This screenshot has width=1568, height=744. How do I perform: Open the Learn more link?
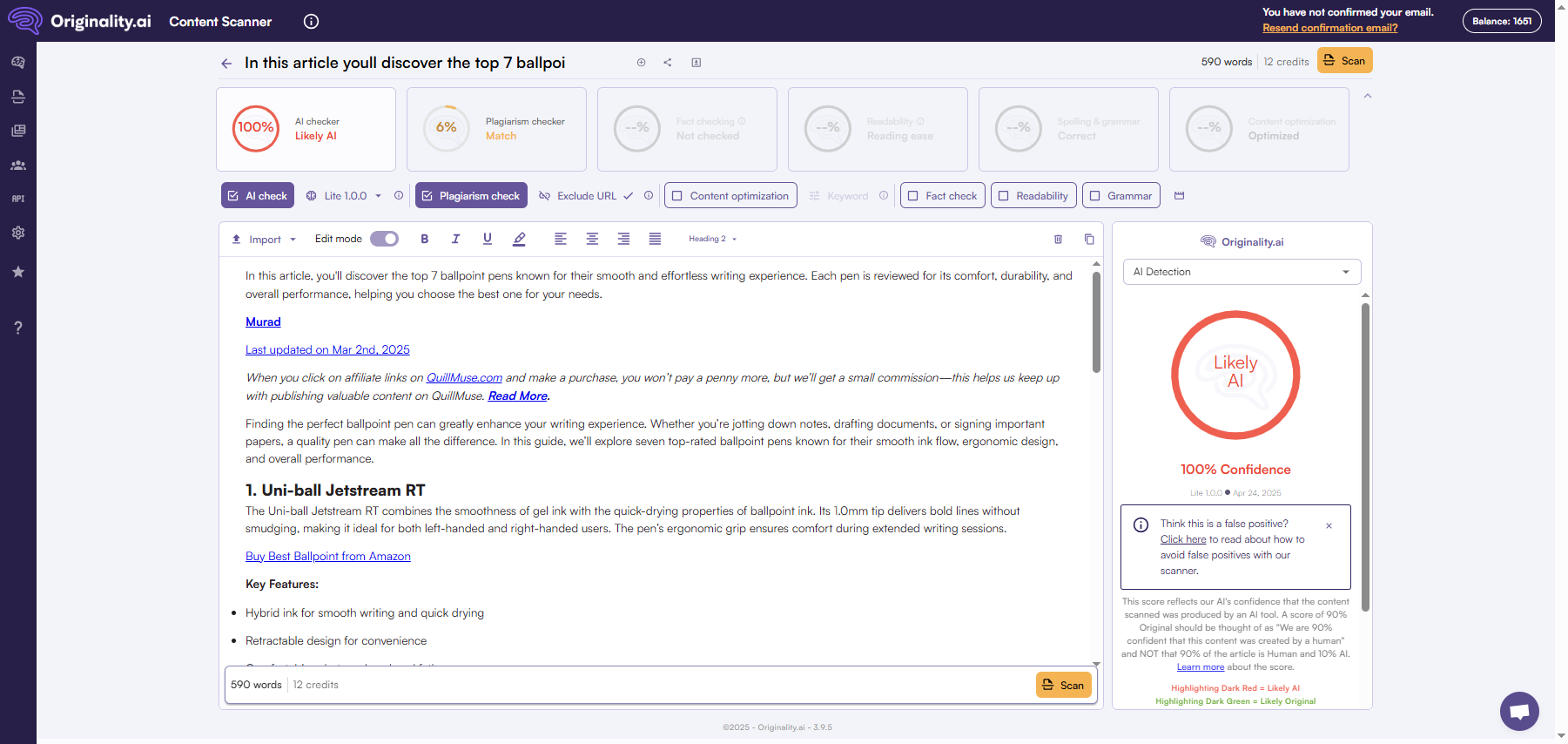click(x=1201, y=667)
